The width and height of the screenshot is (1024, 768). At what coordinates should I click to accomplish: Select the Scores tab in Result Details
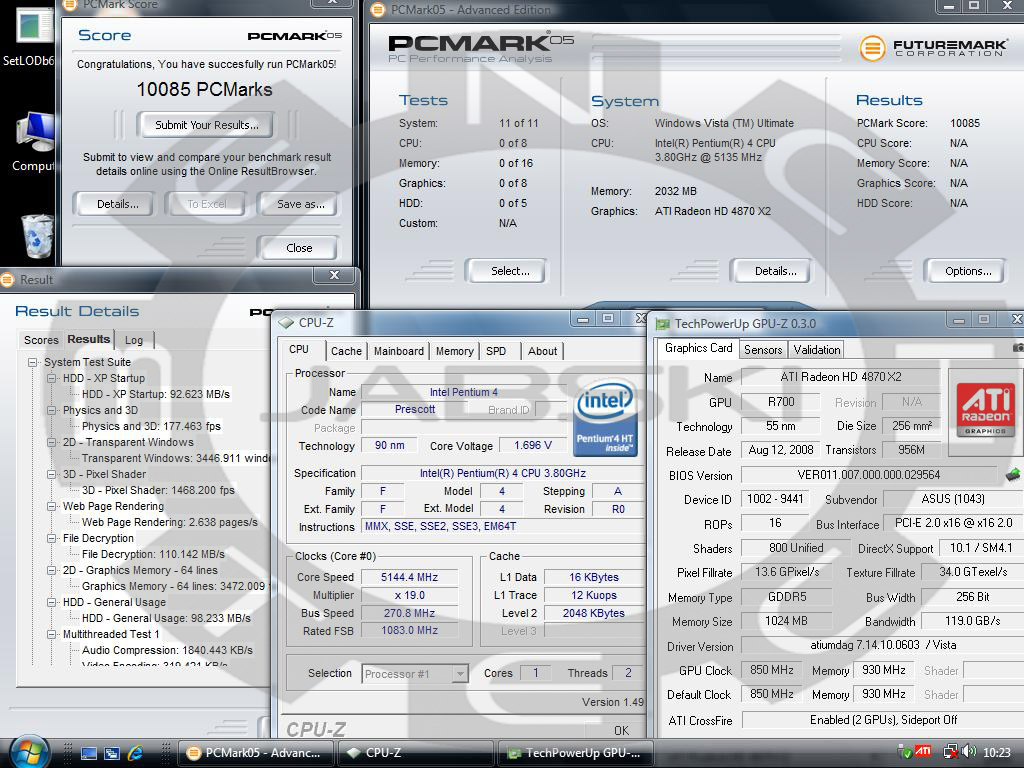(x=41, y=340)
